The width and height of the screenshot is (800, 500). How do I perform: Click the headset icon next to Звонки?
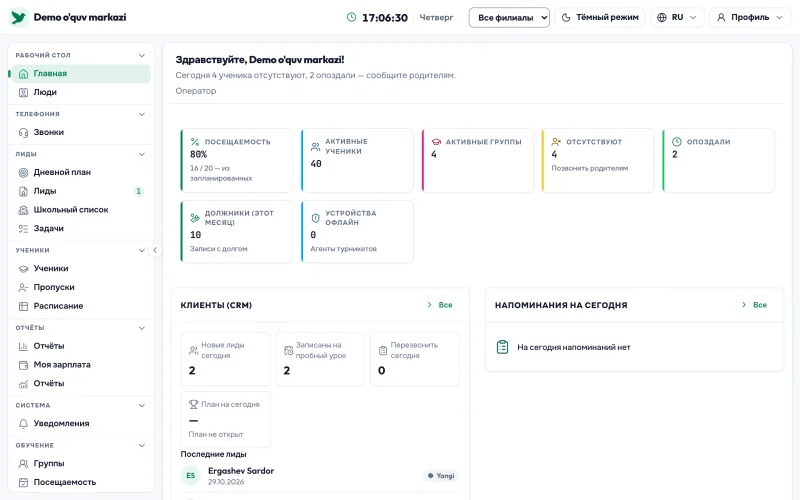(23, 132)
